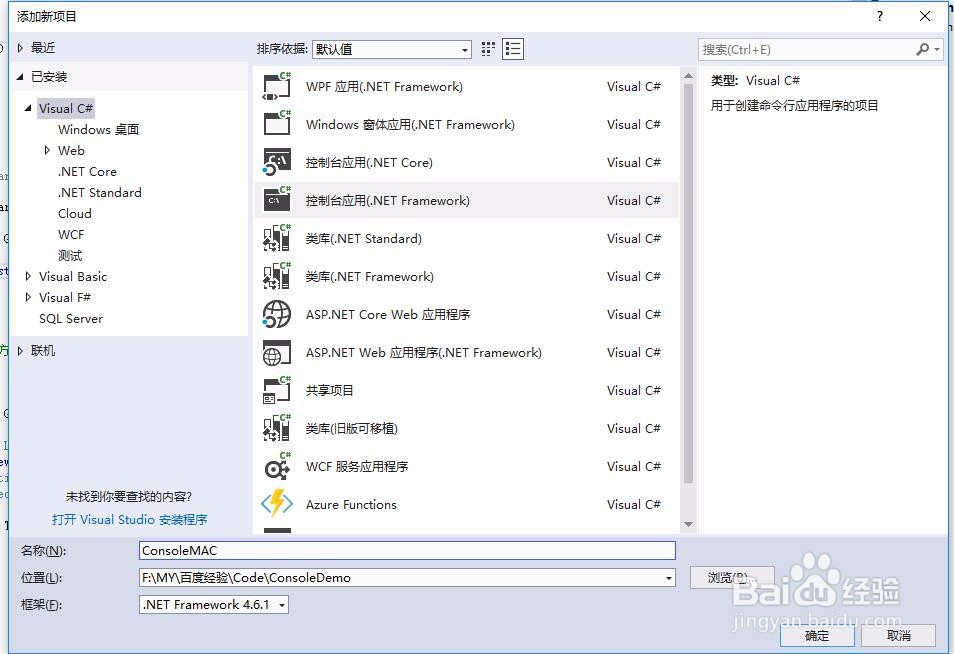954x654 pixels.
Task: Click the 类库(.NET Framework) template icon
Action: tap(277, 276)
